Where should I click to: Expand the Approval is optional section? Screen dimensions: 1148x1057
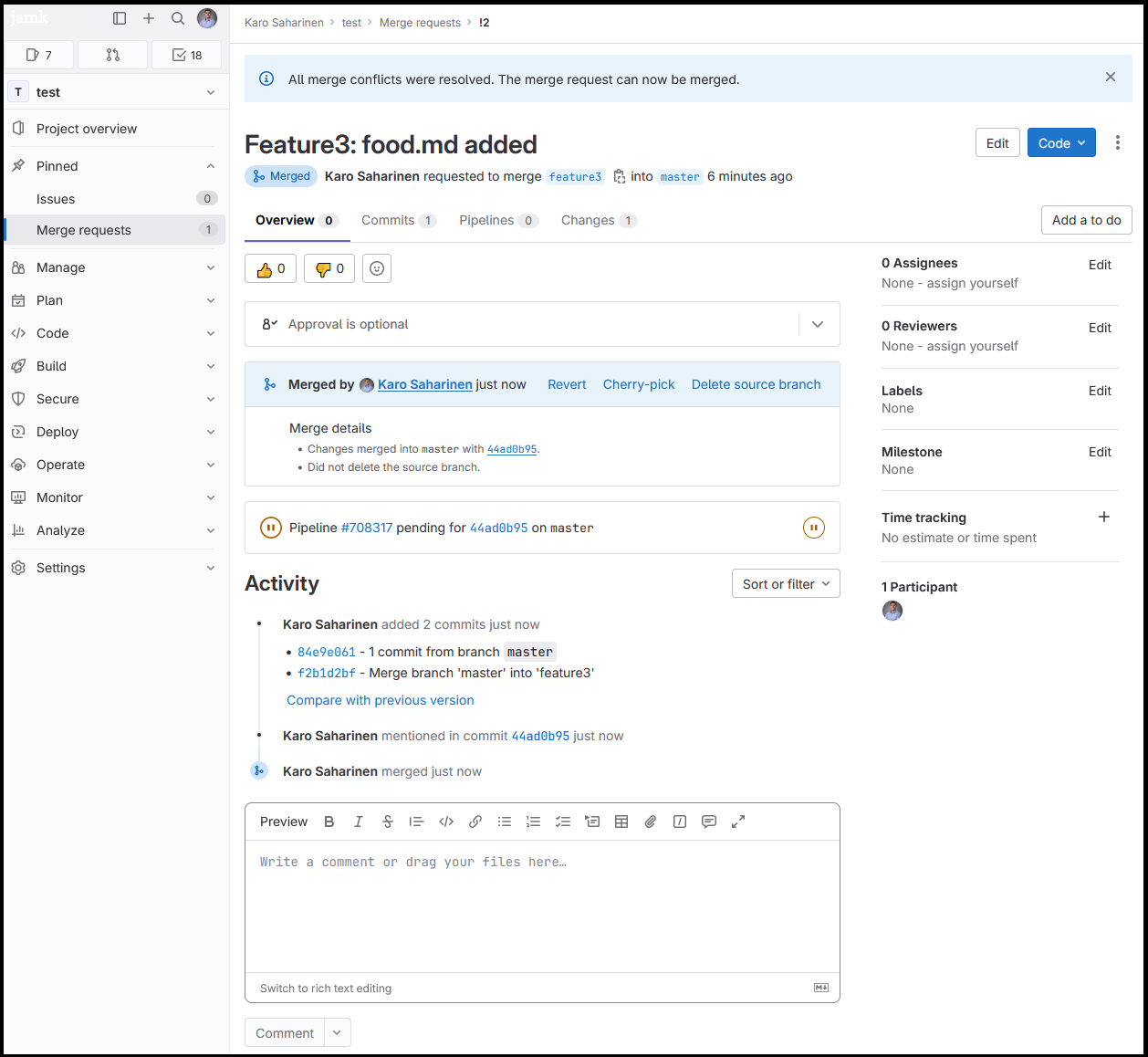coord(818,324)
